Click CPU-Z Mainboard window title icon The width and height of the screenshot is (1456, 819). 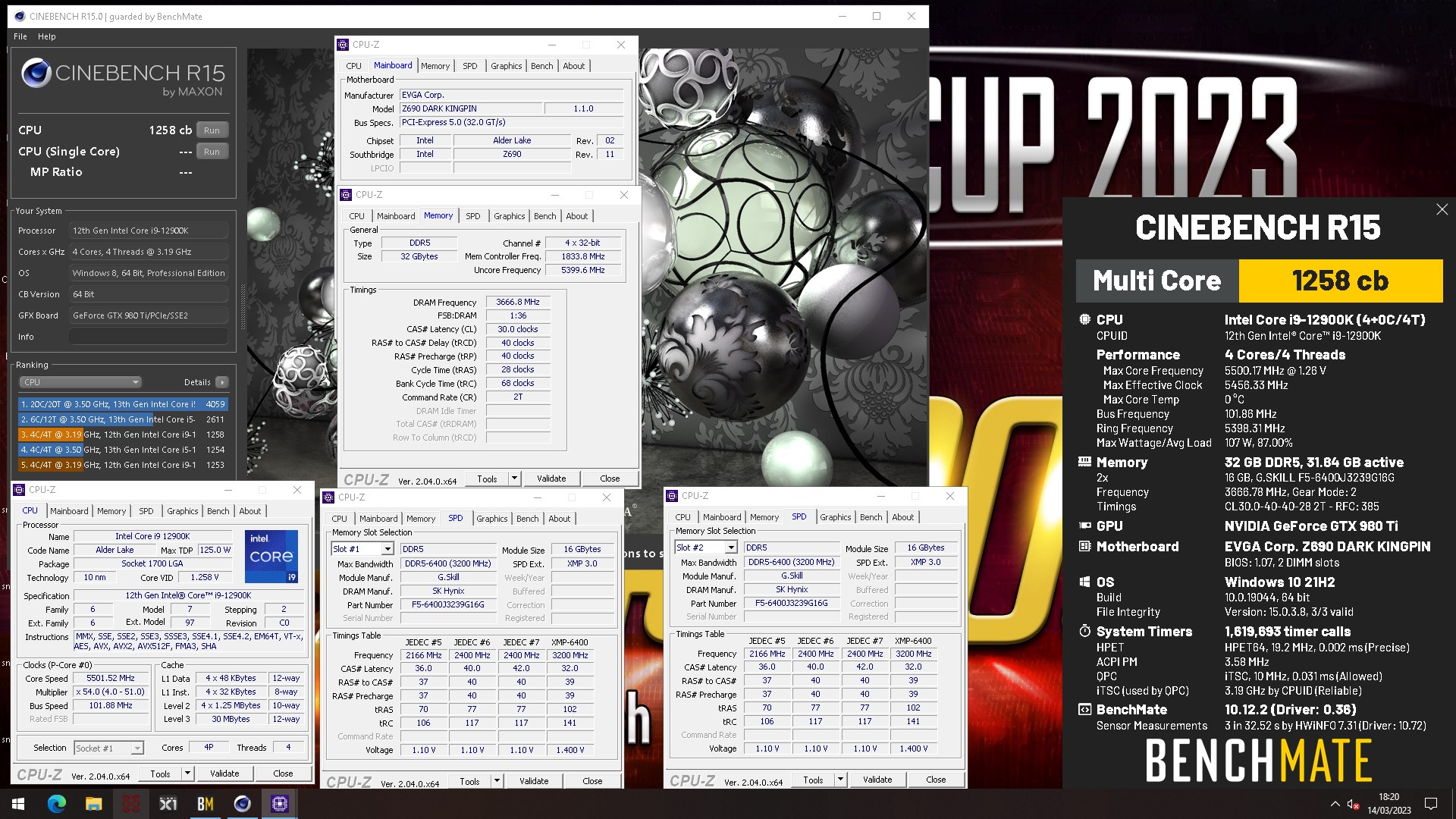pos(343,45)
